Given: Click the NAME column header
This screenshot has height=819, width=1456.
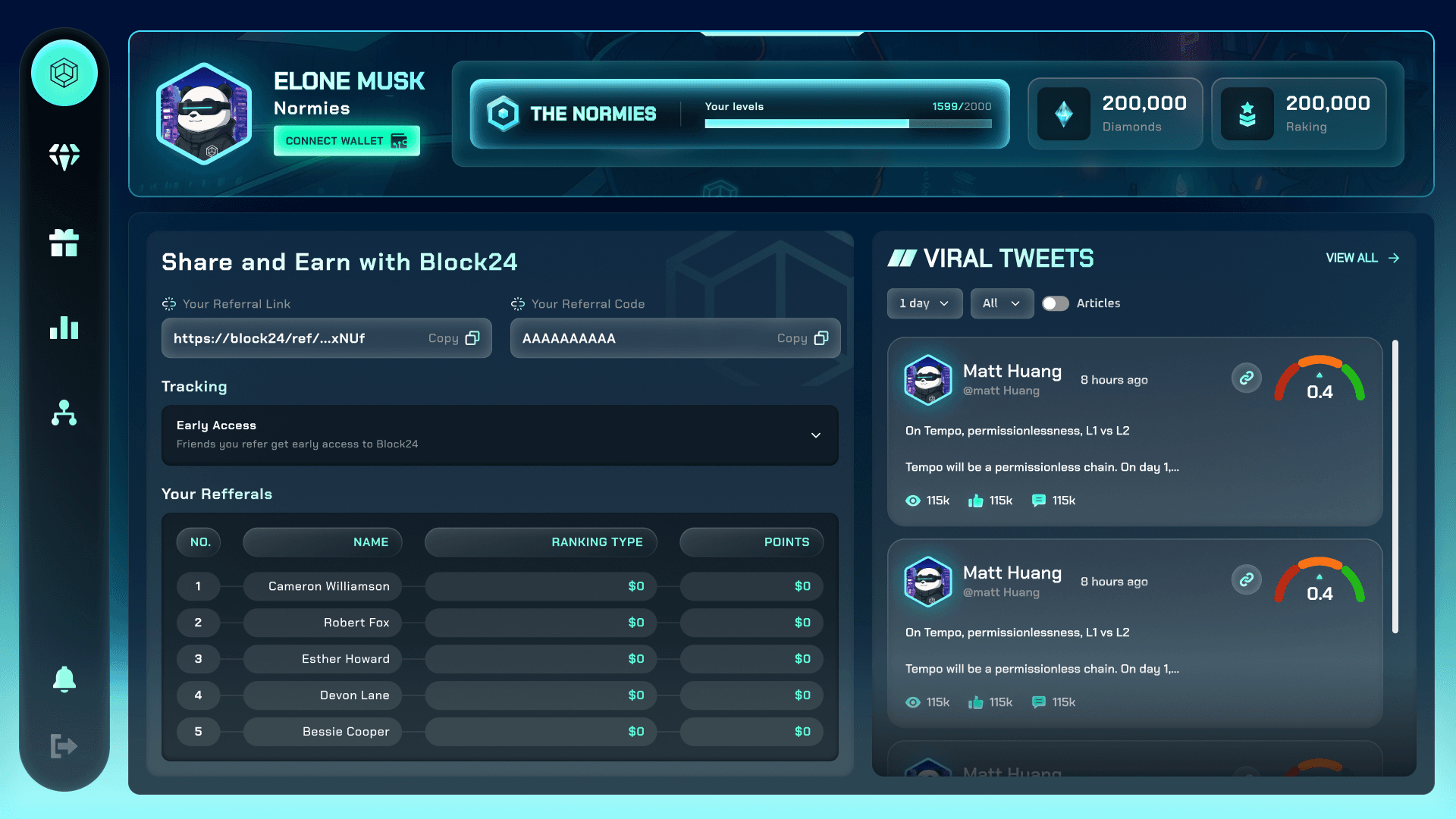Looking at the screenshot, I should coord(322,542).
